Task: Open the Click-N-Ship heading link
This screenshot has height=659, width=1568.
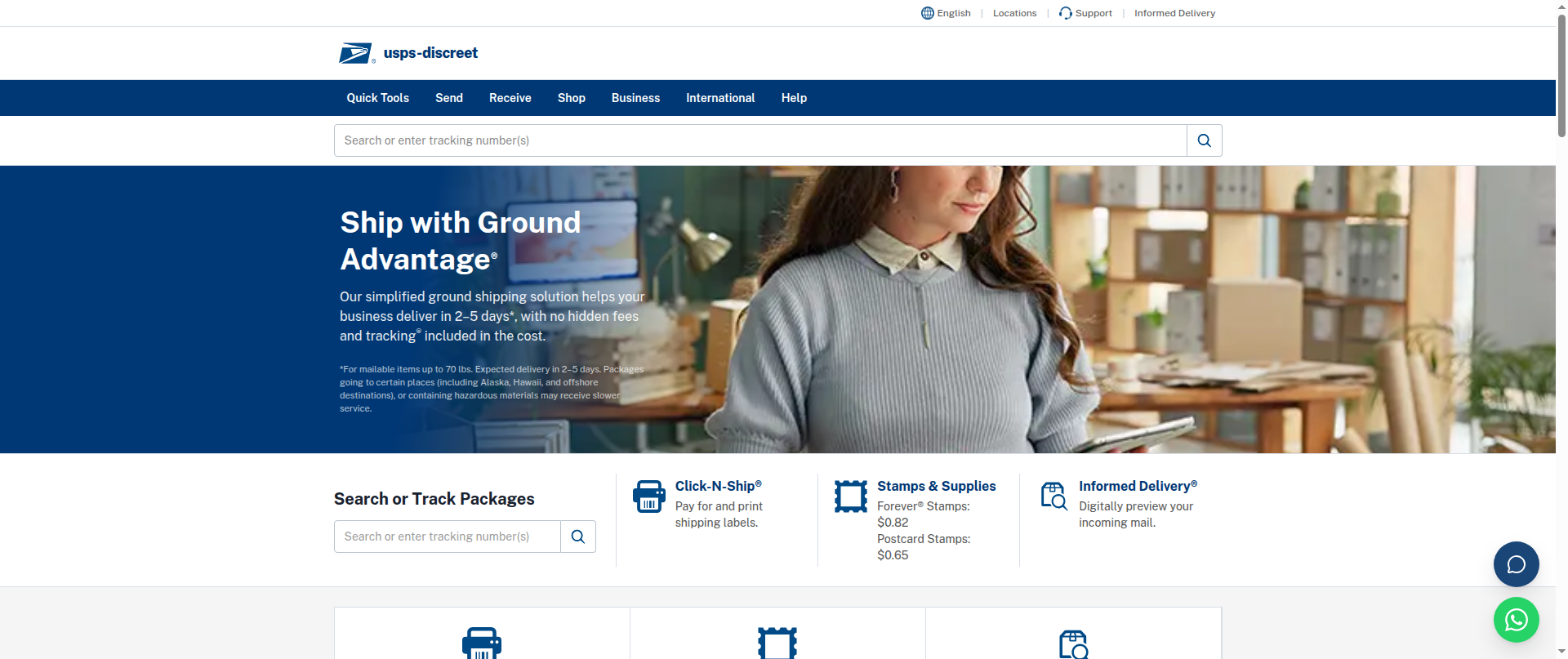Action: pyautogui.click(x=719, y=486)
